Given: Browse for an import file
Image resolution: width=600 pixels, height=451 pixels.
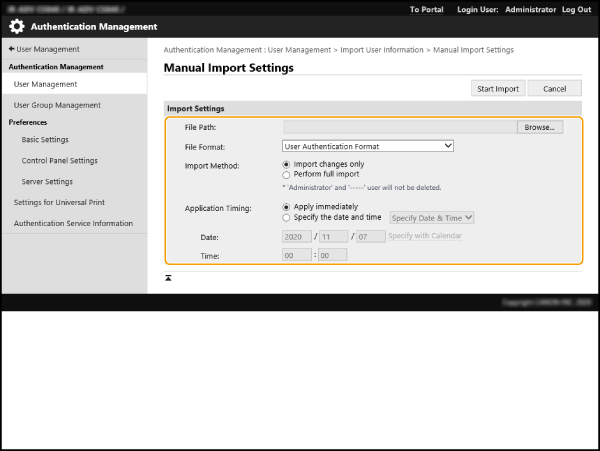Looking at the screenshot, I should (541, 128).
